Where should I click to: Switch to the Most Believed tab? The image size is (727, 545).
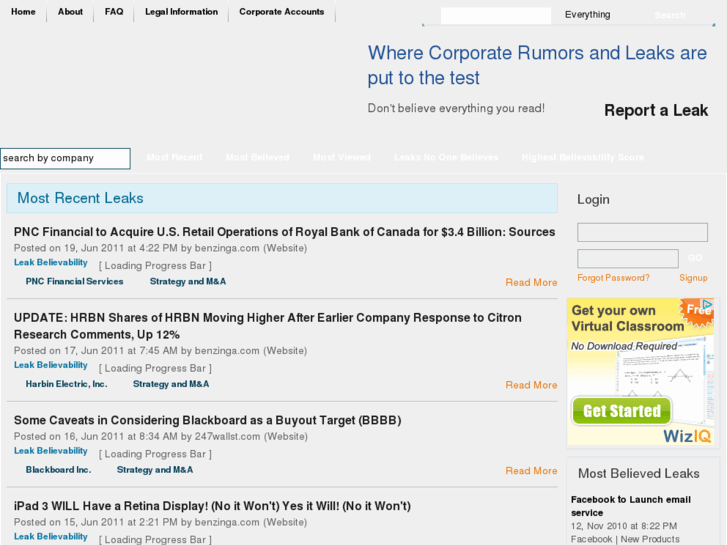point(257,157)
